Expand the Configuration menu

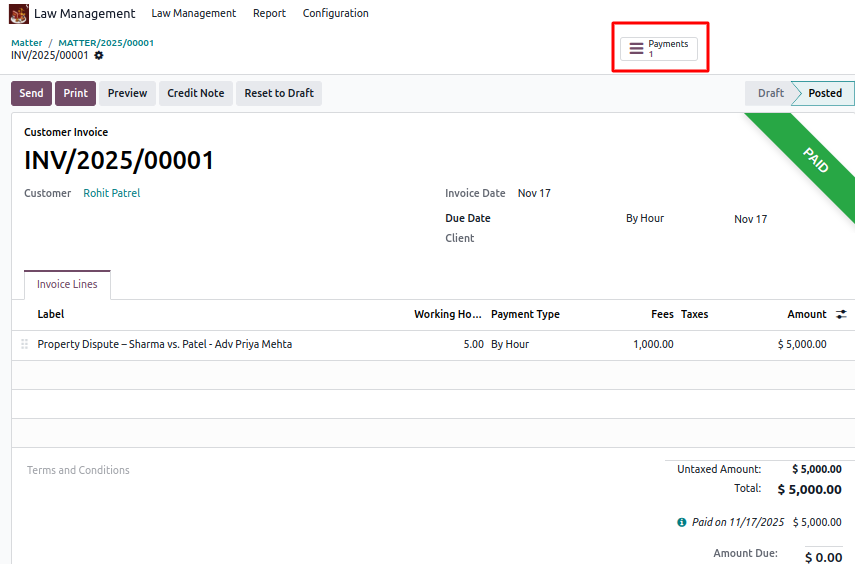pyautogui.click(x=335, y=14)
